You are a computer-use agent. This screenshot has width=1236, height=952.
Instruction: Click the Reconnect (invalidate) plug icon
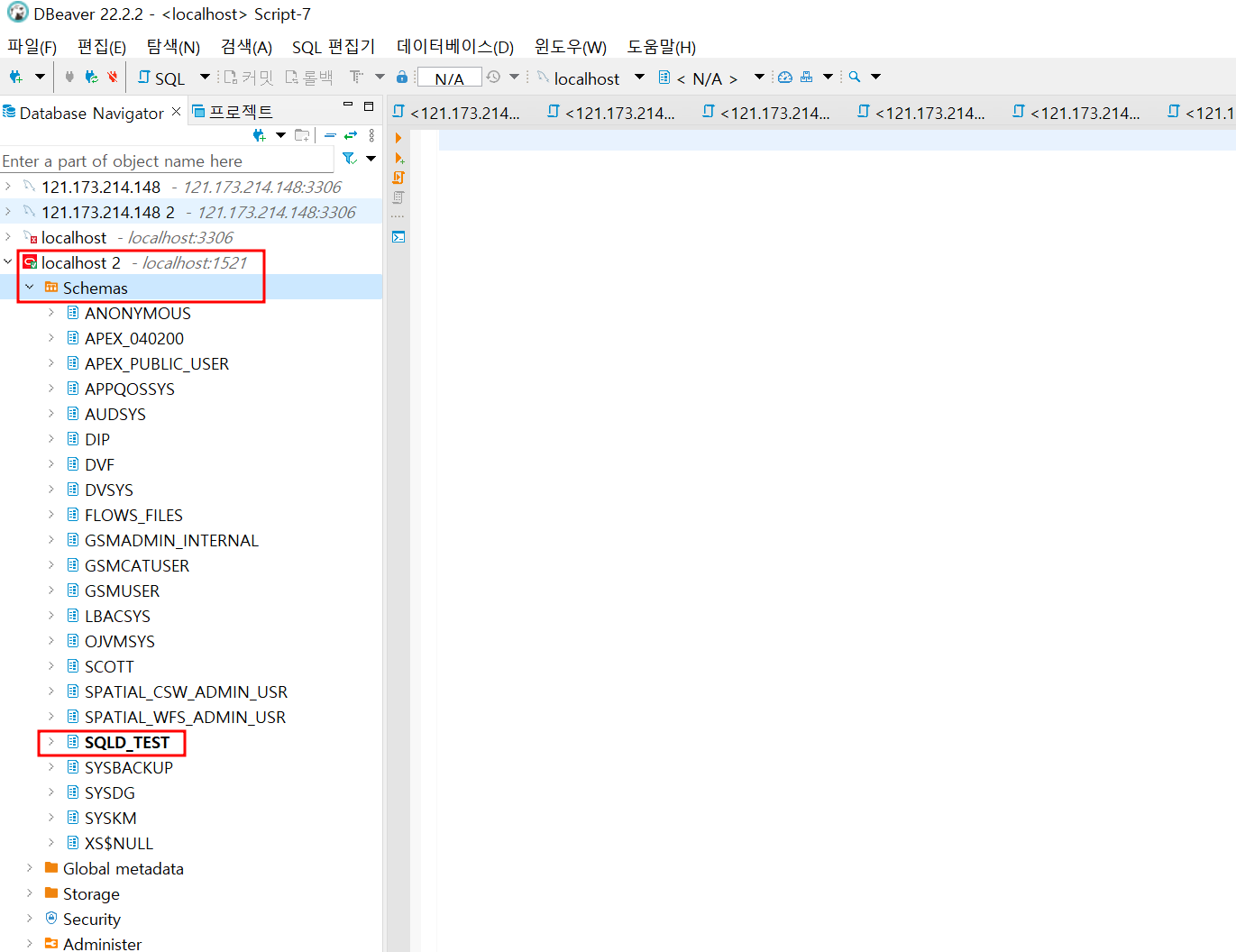[91, 78]
